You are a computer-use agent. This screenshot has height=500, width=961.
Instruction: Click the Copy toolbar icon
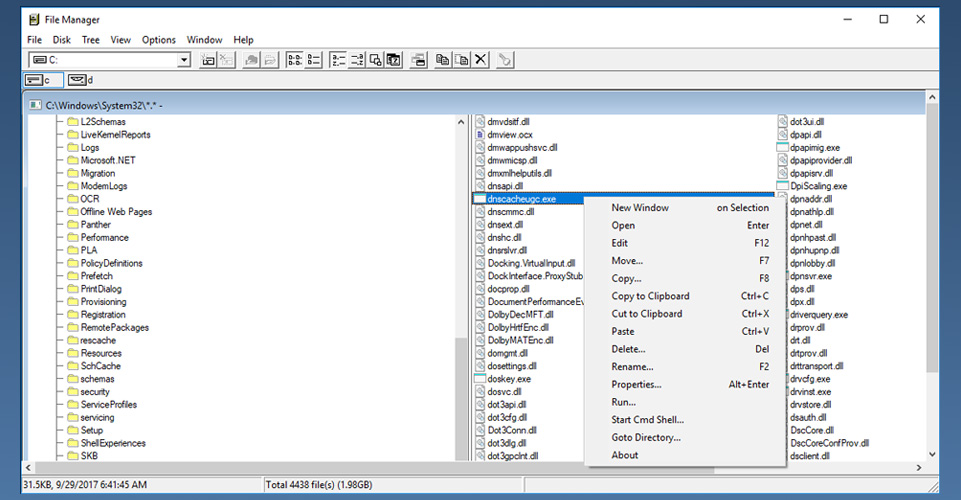(443, 59)
